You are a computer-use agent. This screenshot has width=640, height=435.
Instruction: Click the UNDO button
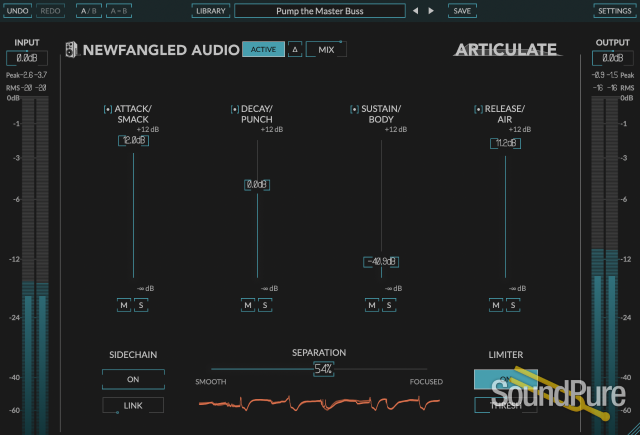tap(18, 10)
